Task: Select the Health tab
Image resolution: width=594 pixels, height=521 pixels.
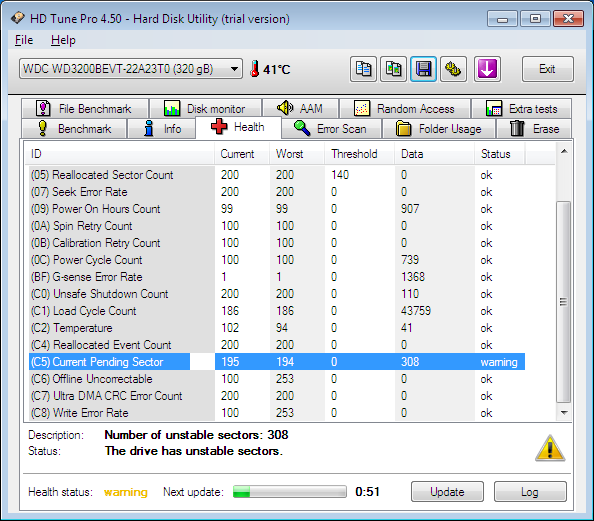Action: [238, 127]
